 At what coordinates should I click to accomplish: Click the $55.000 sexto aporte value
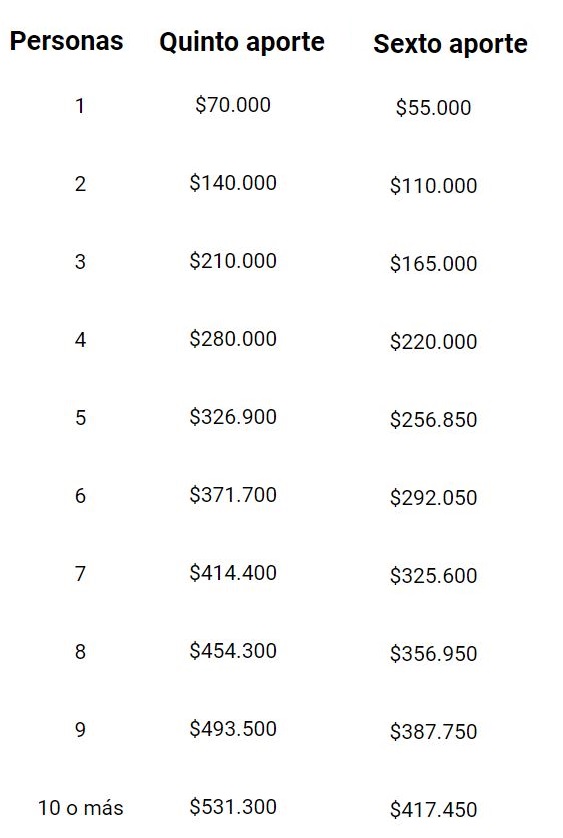coord(433,107)
